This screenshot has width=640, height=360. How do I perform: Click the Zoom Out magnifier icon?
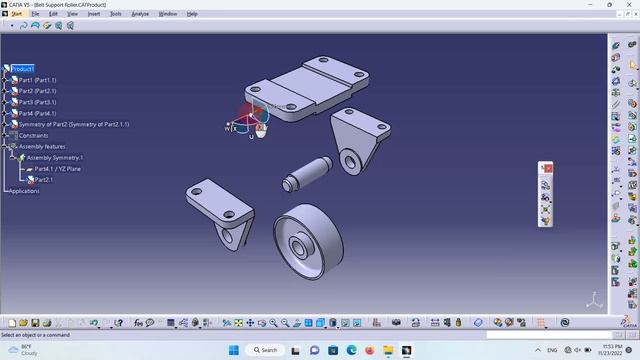pyautogui.click(x=285, y=323)
